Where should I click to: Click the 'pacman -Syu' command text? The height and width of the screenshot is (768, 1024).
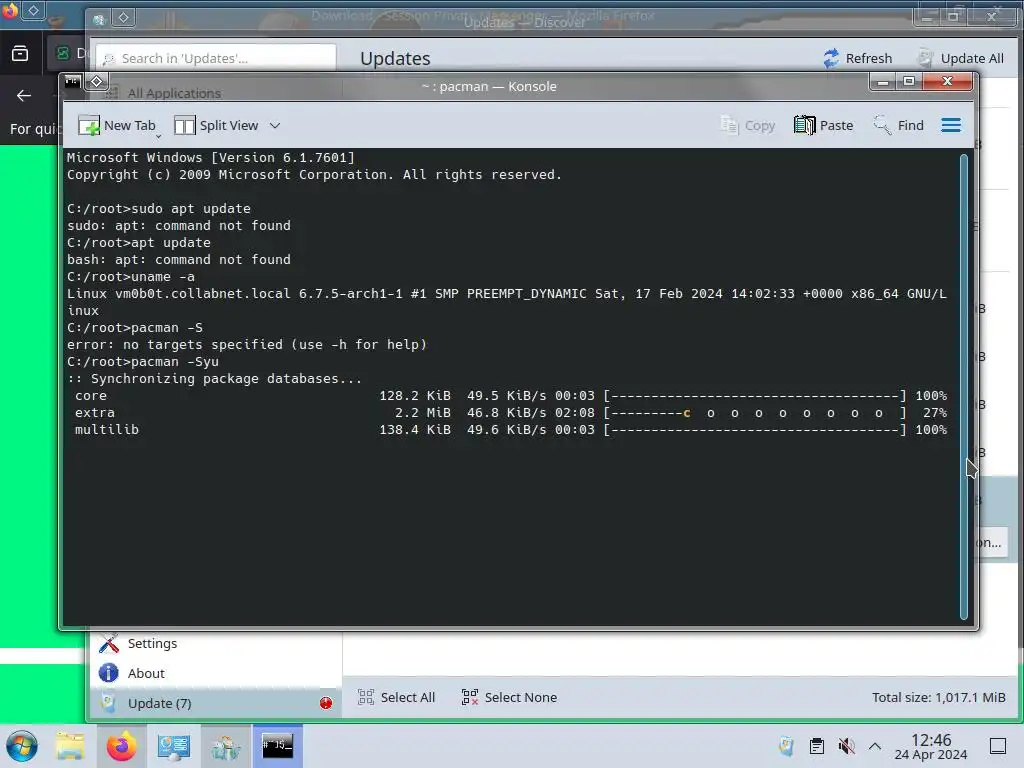click(175, 362)
